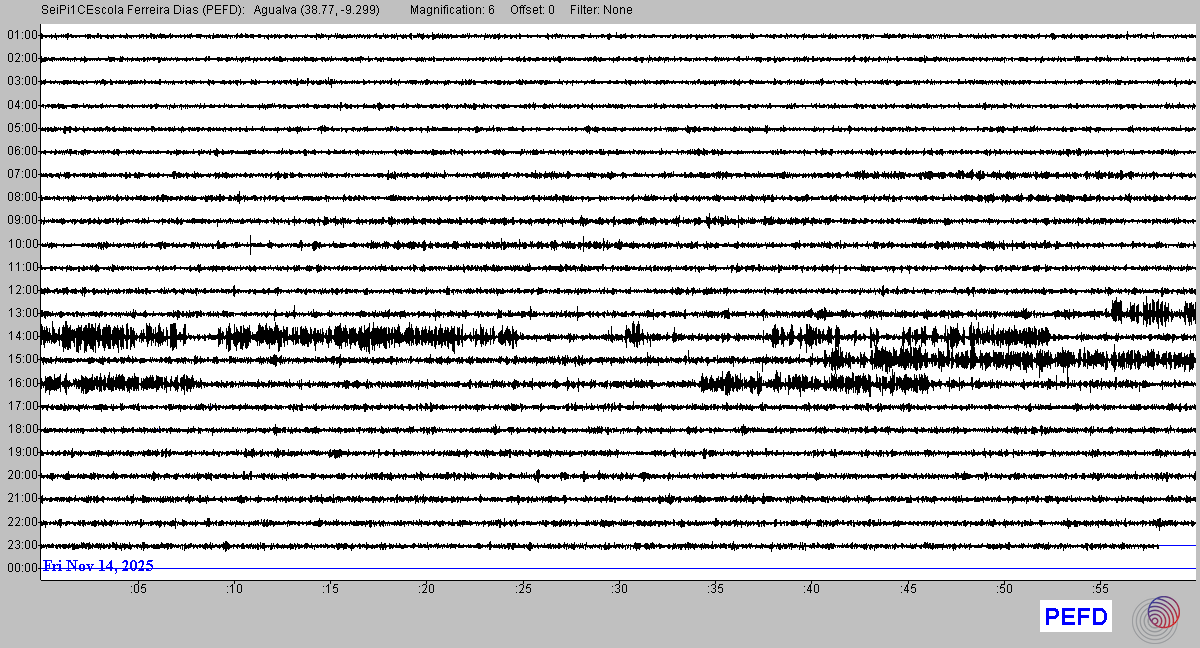Click the 23:00 hour row label

[x=22, y=545]
